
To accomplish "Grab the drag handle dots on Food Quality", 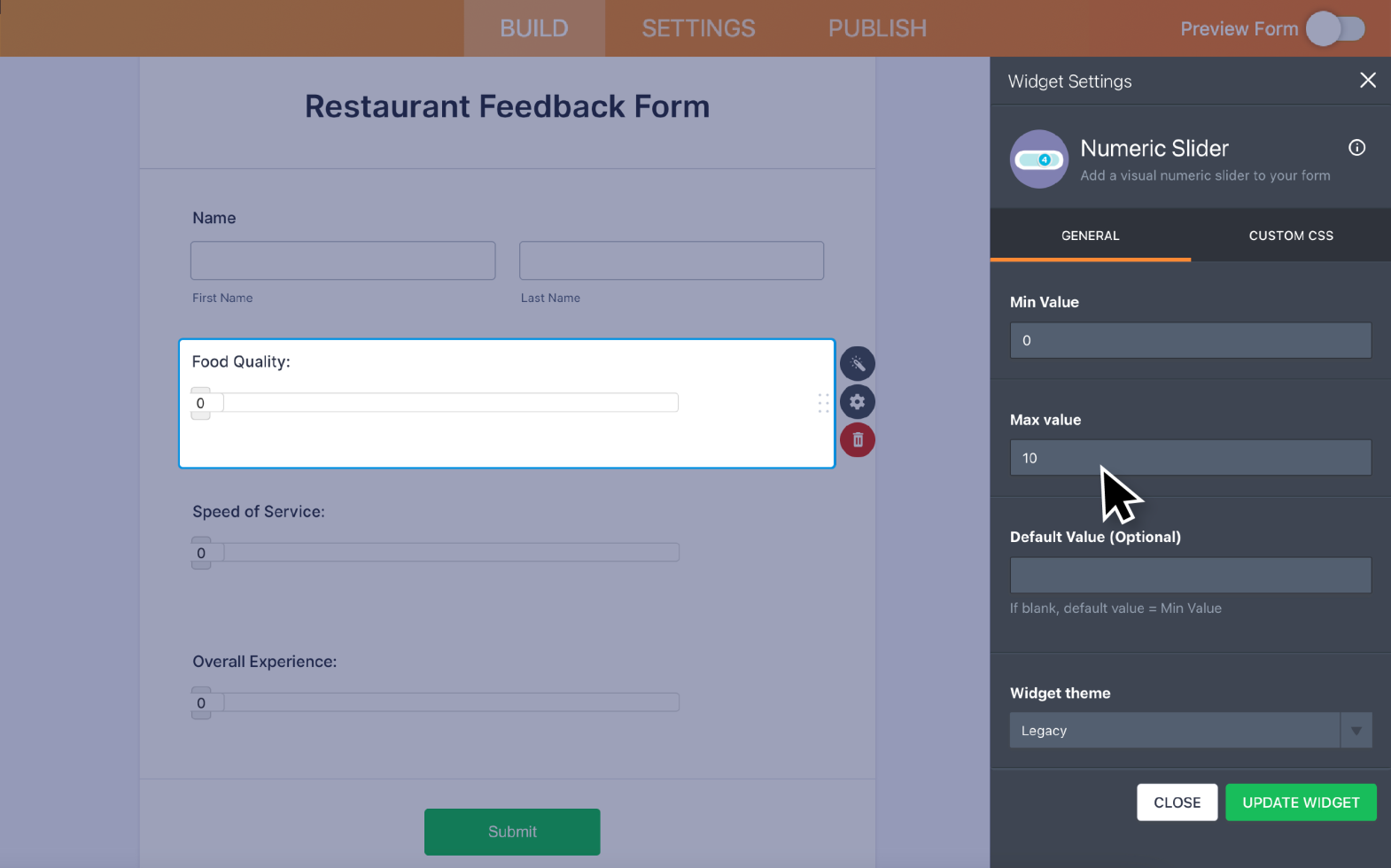I will click(x=823, y=403).
